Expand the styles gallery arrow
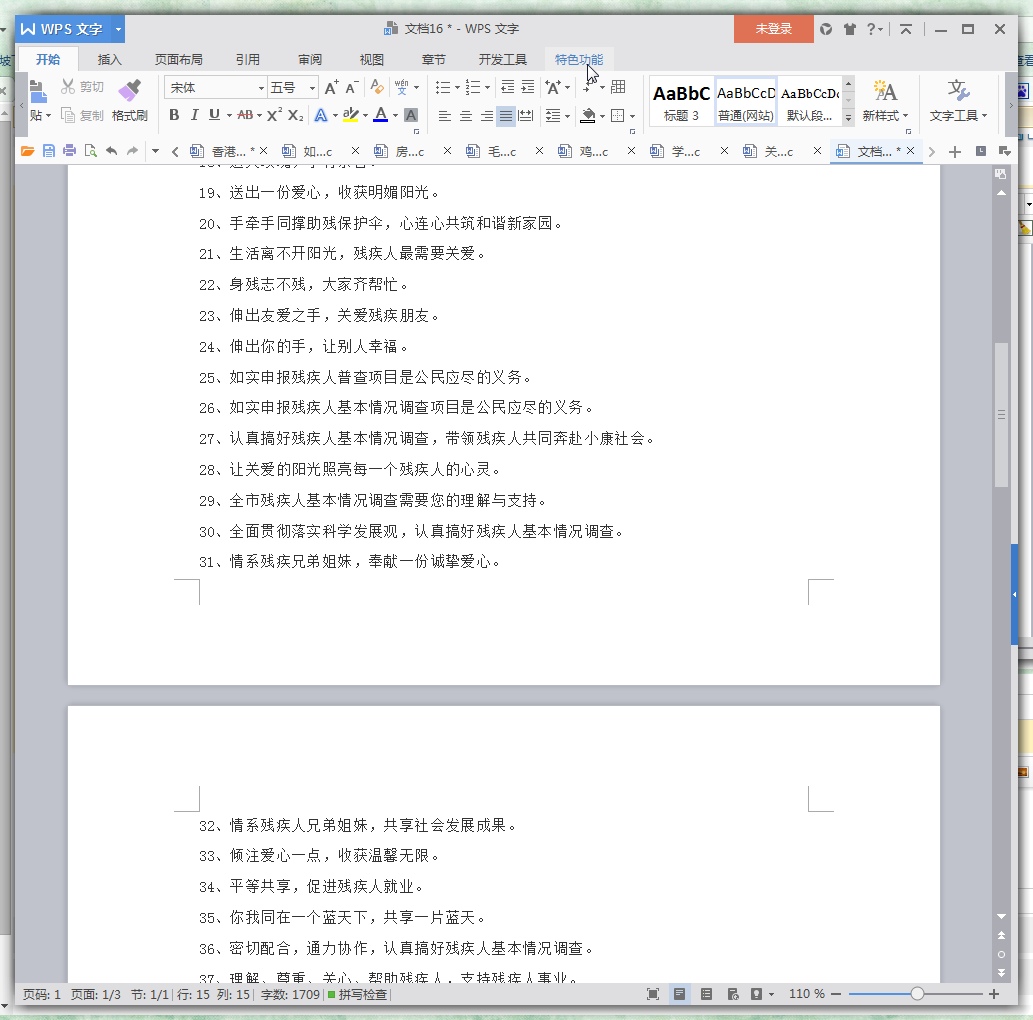Viewport: 1033px width, 1020px height. pos(849,117)
